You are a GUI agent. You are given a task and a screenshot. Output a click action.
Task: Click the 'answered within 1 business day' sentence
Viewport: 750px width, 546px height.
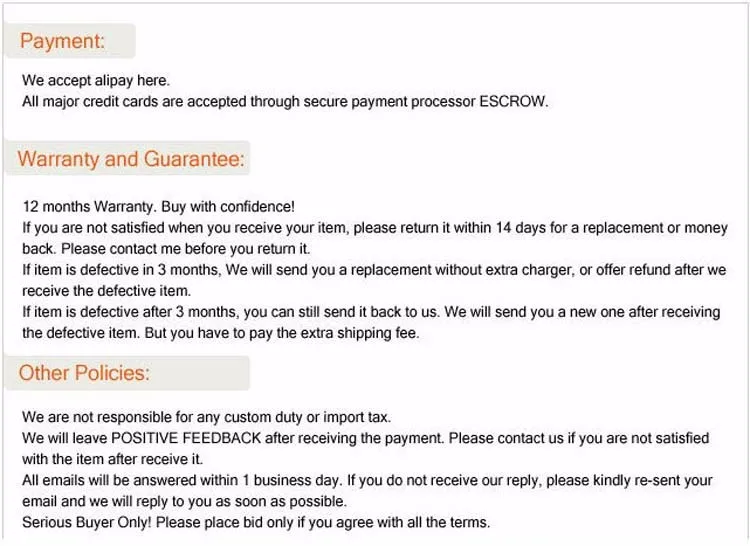pos(182,480)
